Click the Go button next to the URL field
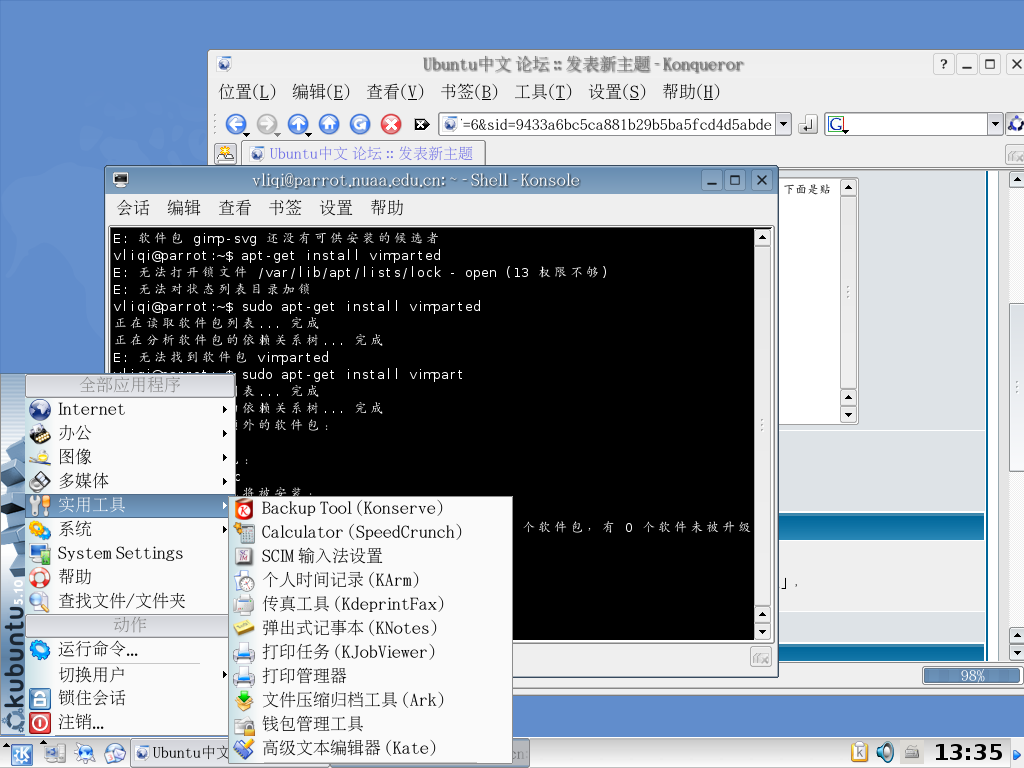 point(808,124)
